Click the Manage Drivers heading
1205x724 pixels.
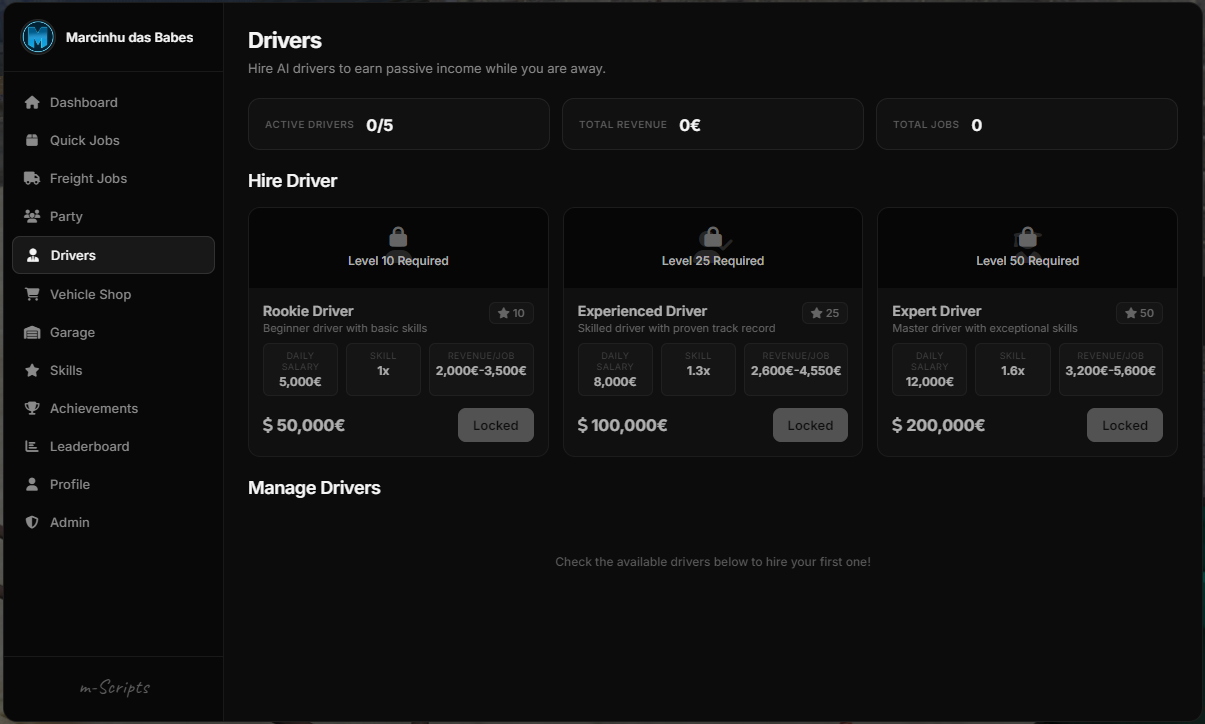pos(314,488)
